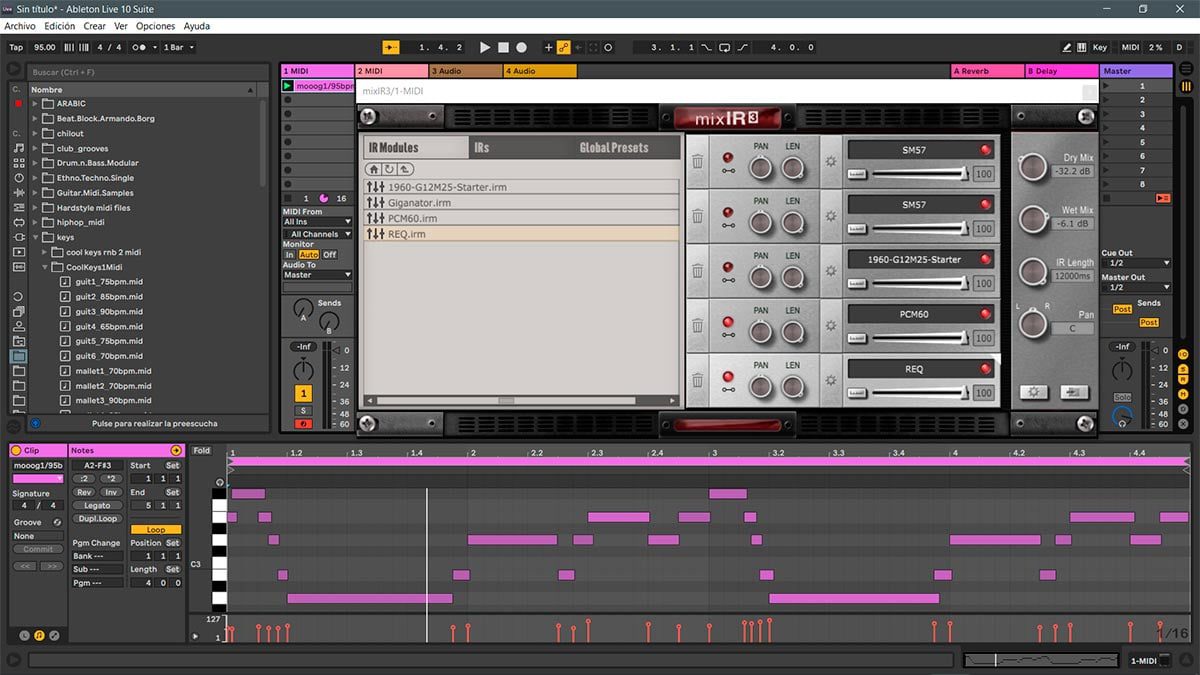
Task: Open the Audio To Master dropdown
Action: coord(317,275)
